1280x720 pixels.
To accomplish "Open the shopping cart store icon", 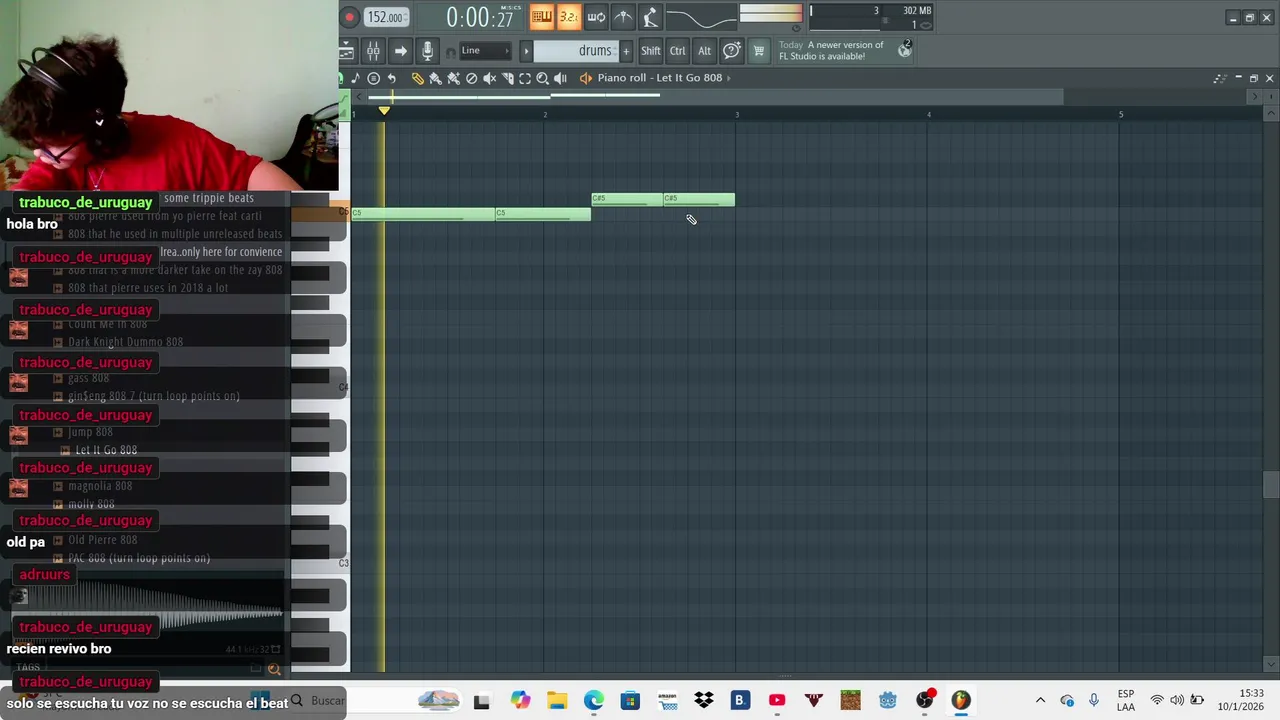I will click(x=759, y=51).
